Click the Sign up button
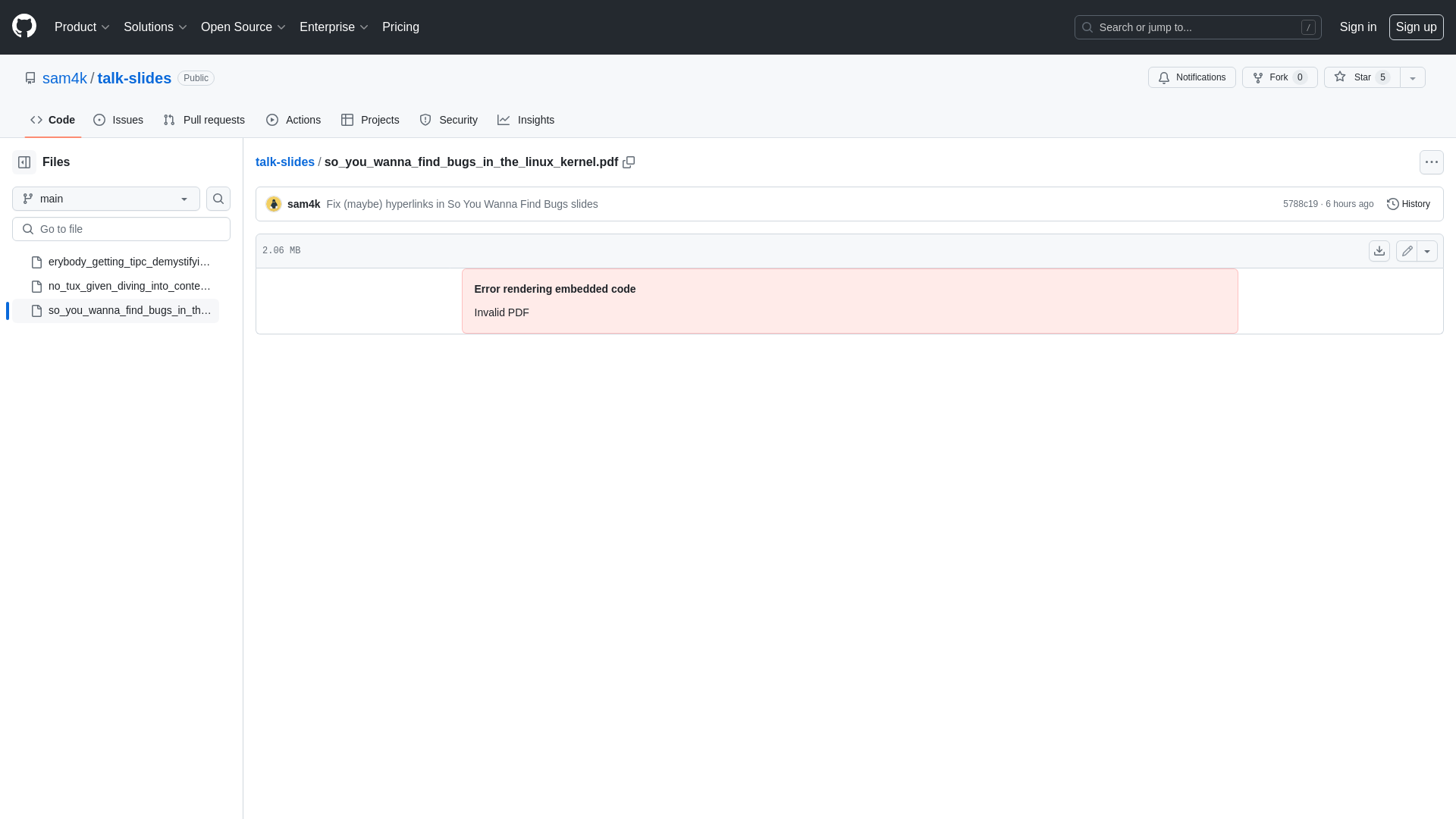The height and width of the screenshot is (819, 1456). [x=1417, y=27]
